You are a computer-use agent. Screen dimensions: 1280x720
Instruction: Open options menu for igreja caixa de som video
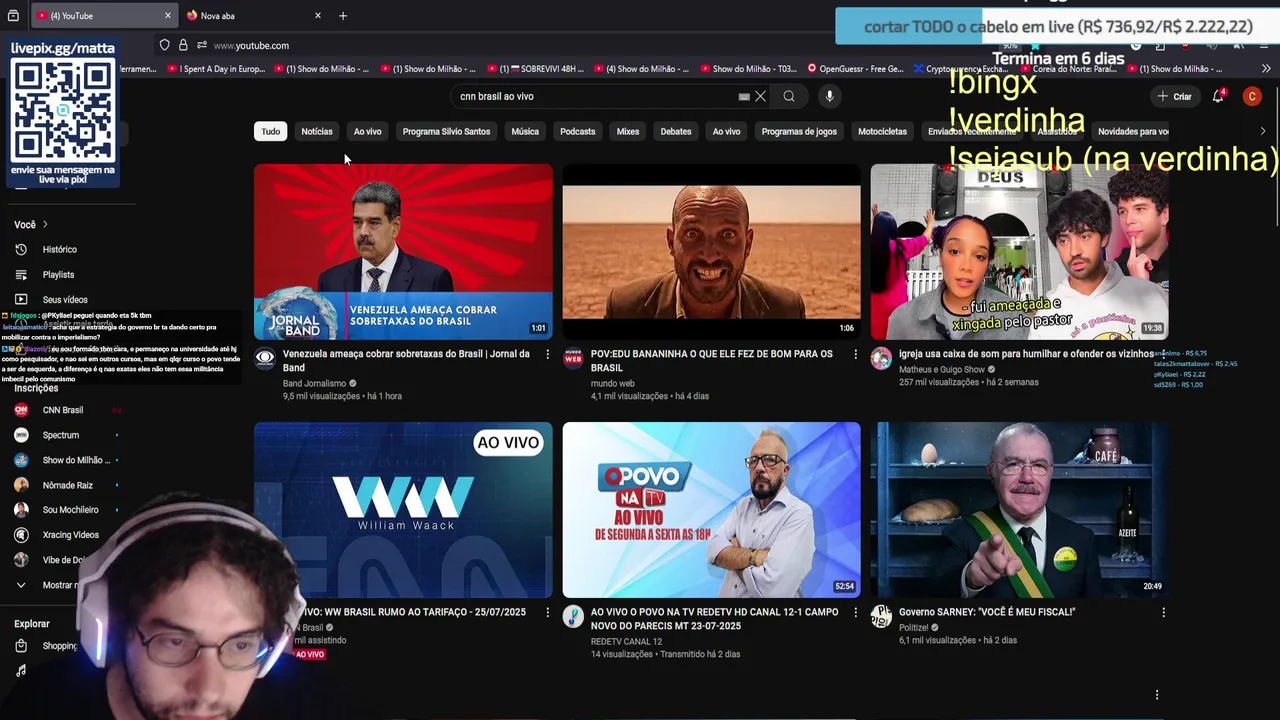(x=1163, y=354)
